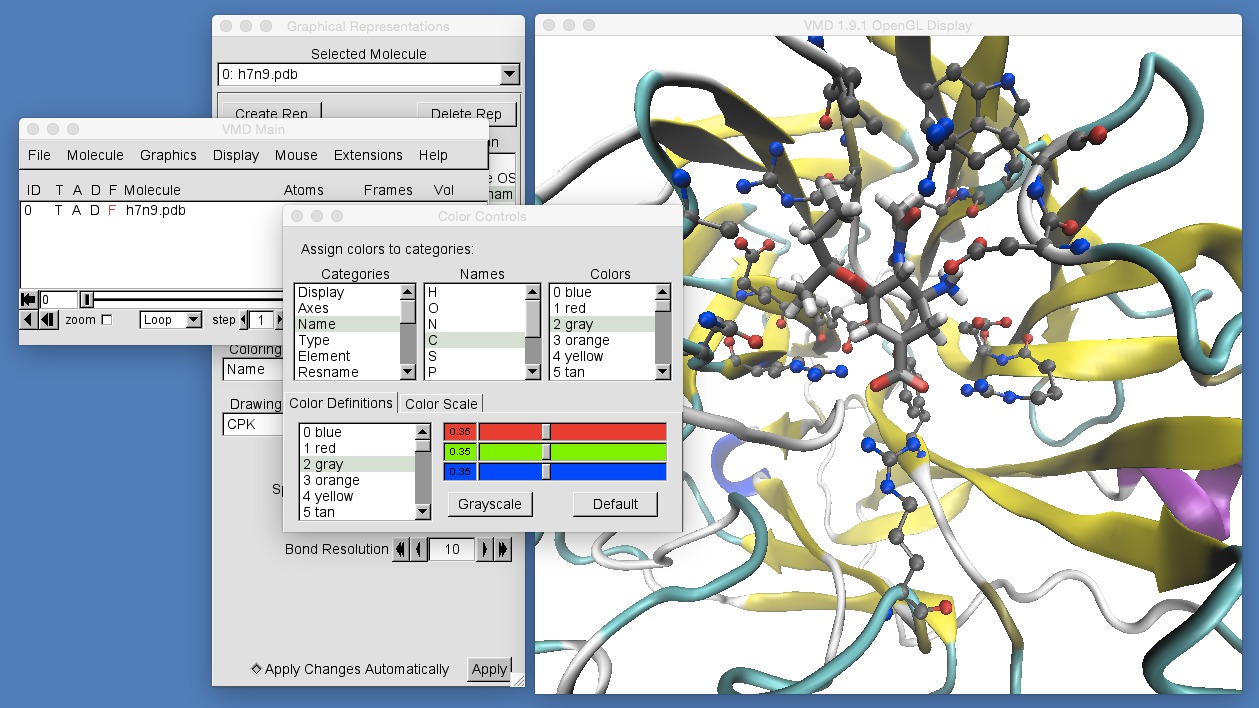Viewport: 1259px width, 708px height.
Task: Restore colors with the Default button
Action: [x=614, y=504]
